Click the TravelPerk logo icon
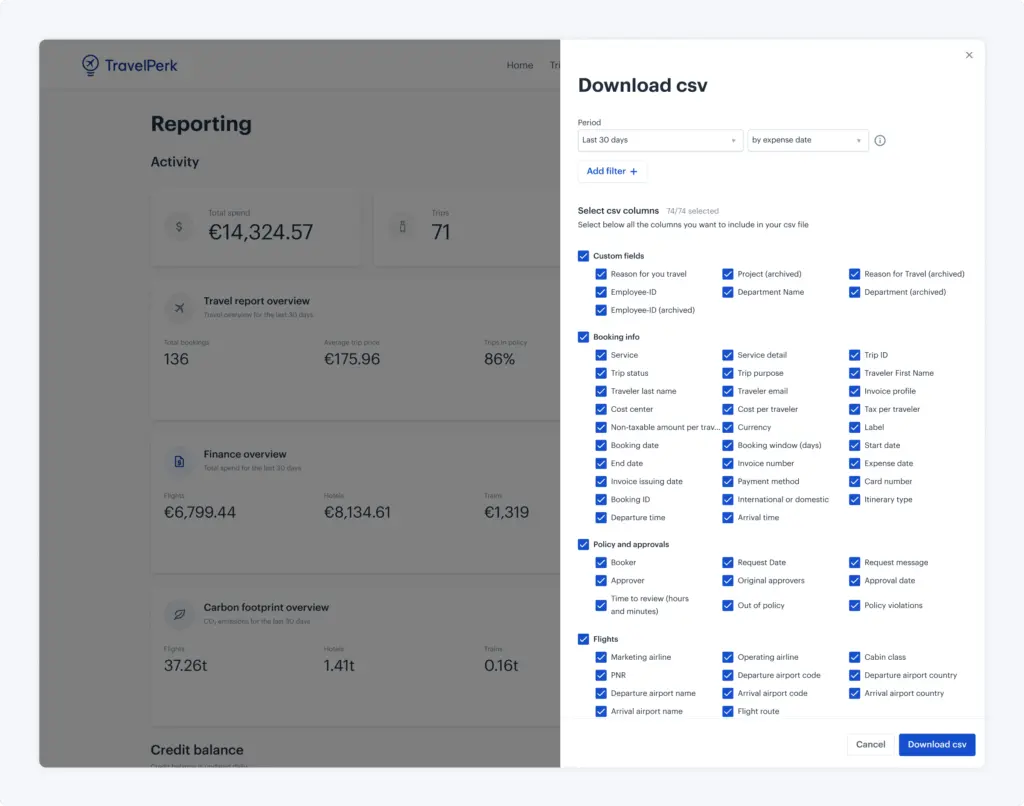The image size is (1024, 806). [90, 65]
